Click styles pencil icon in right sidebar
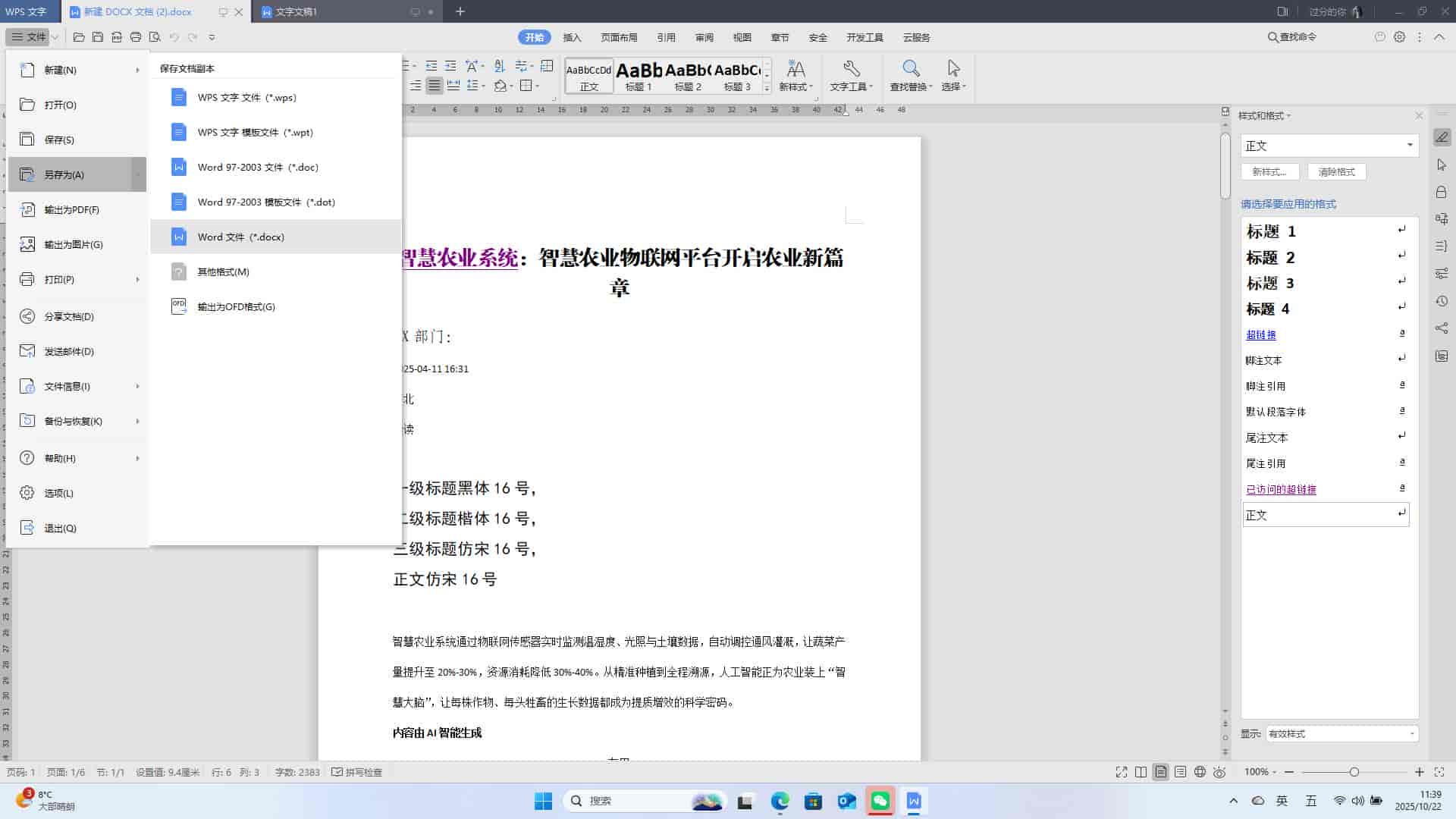Image resolution: width=1456 pixels, height=819 pixels. click(1442, 137)
